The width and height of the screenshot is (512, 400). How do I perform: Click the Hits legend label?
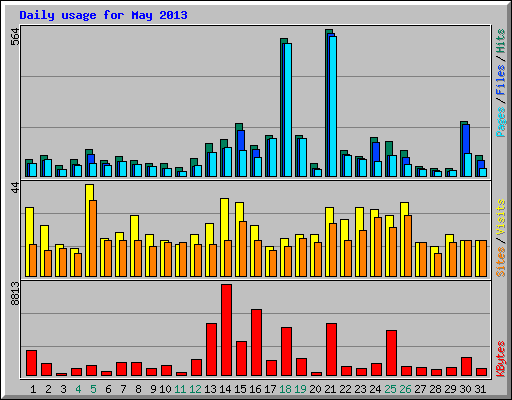click(500, 41)
